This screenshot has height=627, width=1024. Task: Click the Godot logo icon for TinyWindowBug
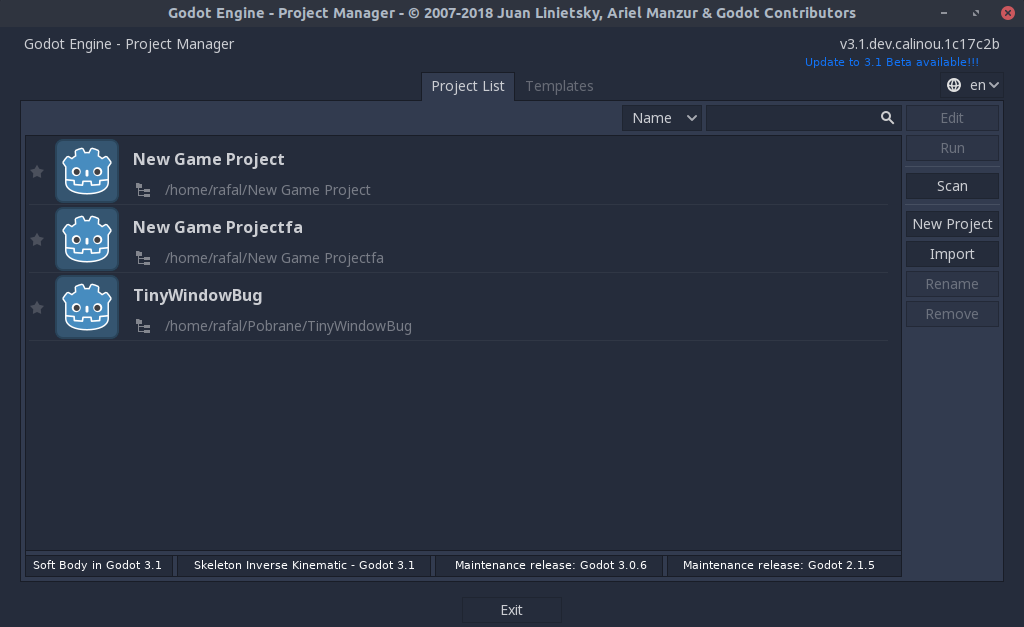(87, 307)
